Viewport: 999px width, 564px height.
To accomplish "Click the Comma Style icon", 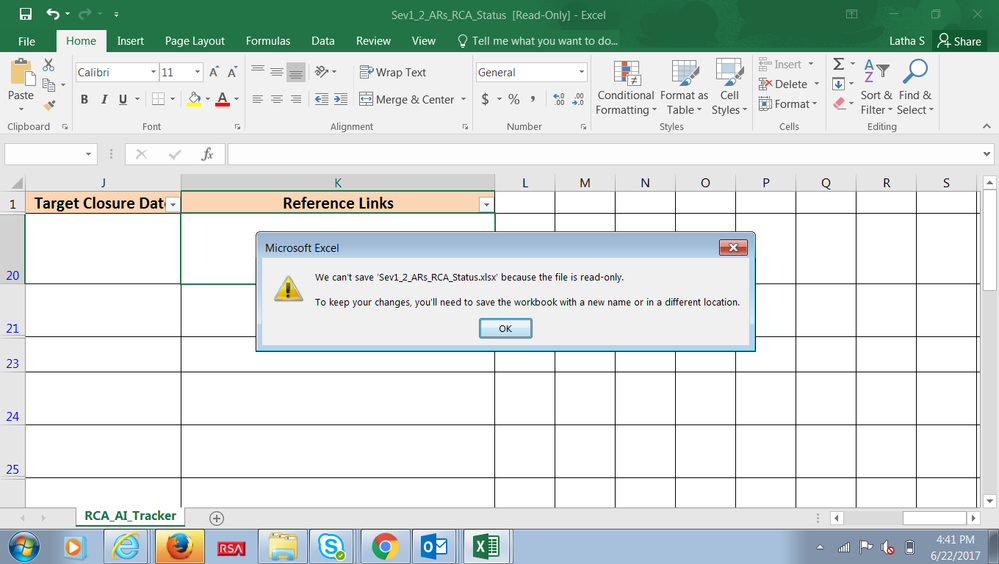I will click(x=533, y=99).
